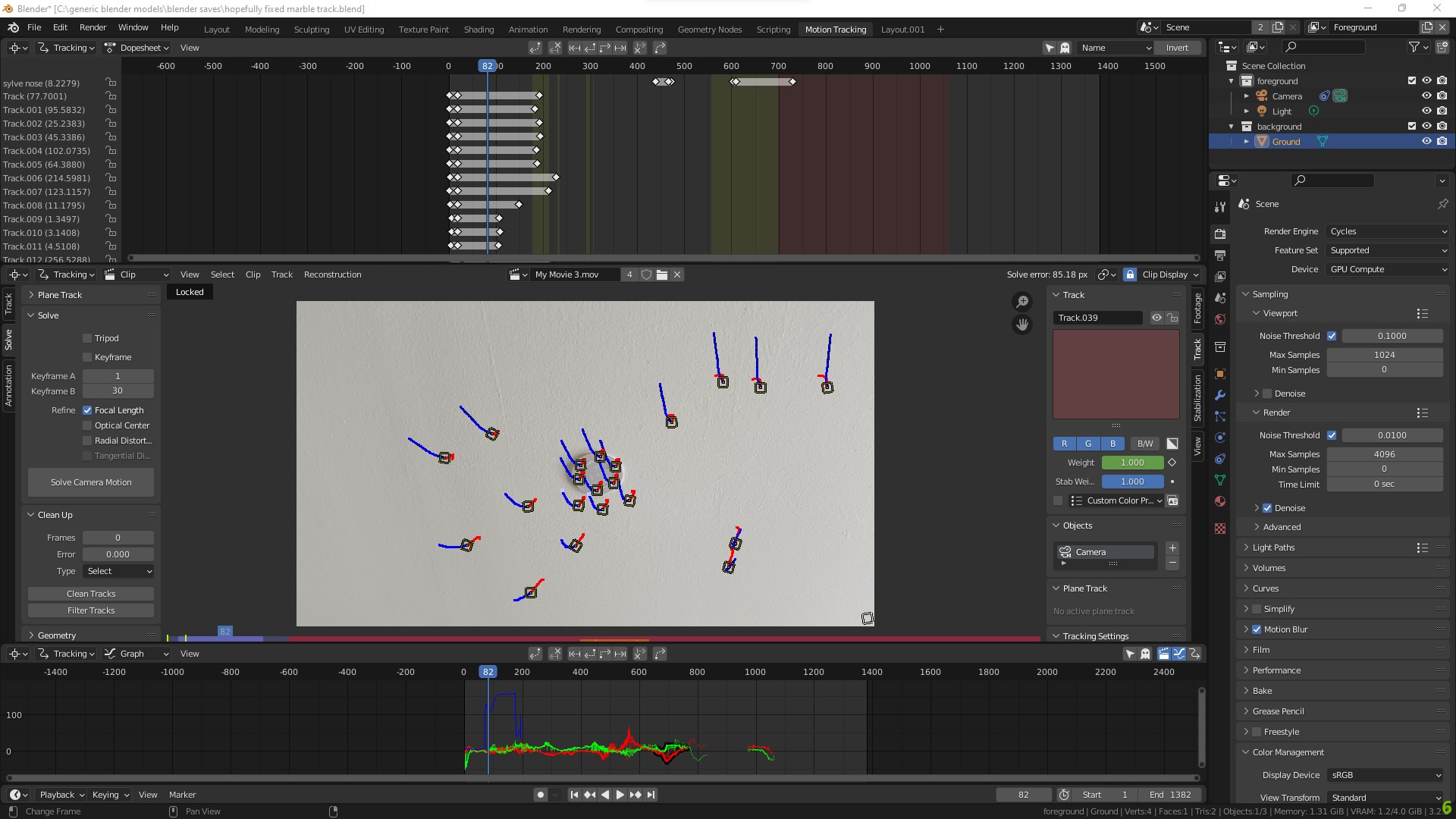The height and width of the screenshot is (819, 1456).
Task: Enable Optical Center refine checkbox
Action: tap(87, 425)
